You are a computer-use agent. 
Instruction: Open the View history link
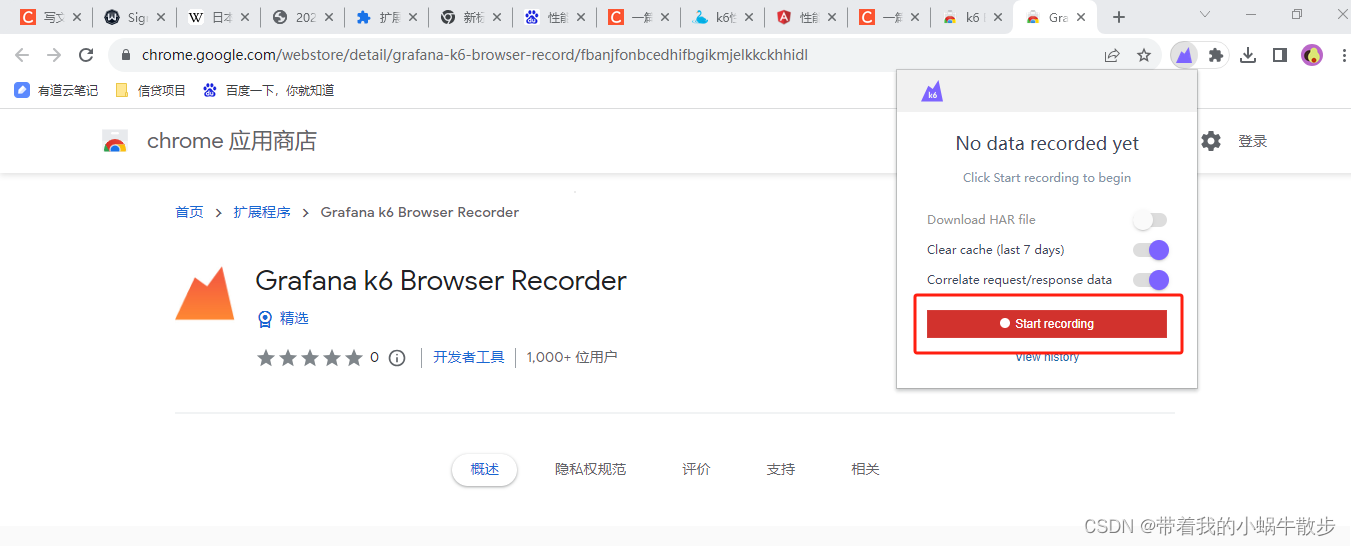(1047, 357)
